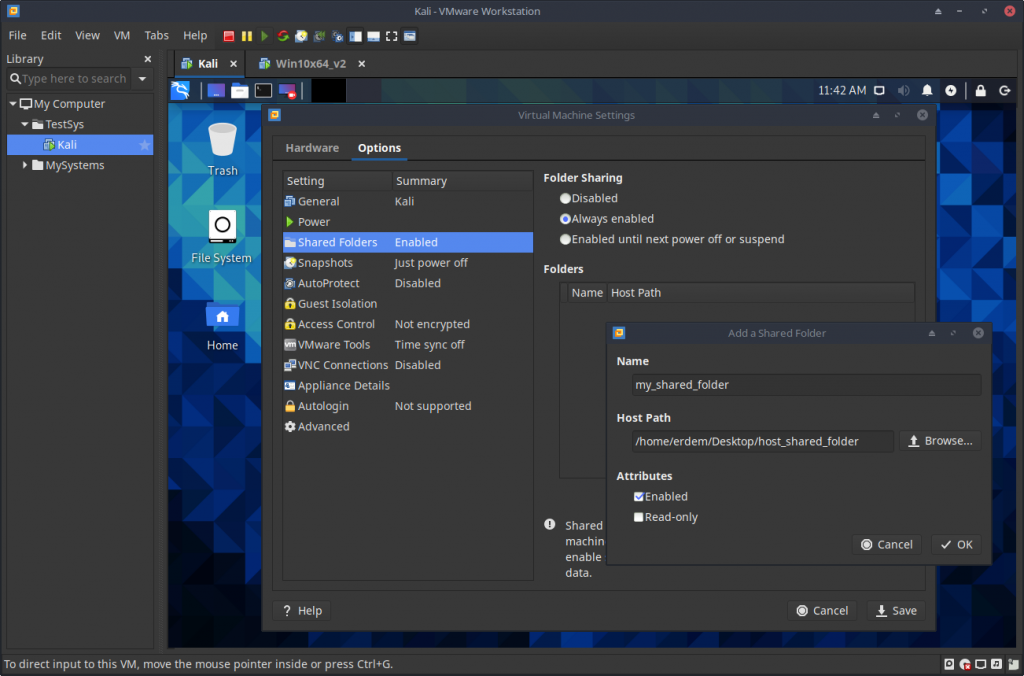The width and height of the screenshot is (1024, 676).
Task: Take a snapshot using the toolbar clock icon
Action: tap(301, 36)
